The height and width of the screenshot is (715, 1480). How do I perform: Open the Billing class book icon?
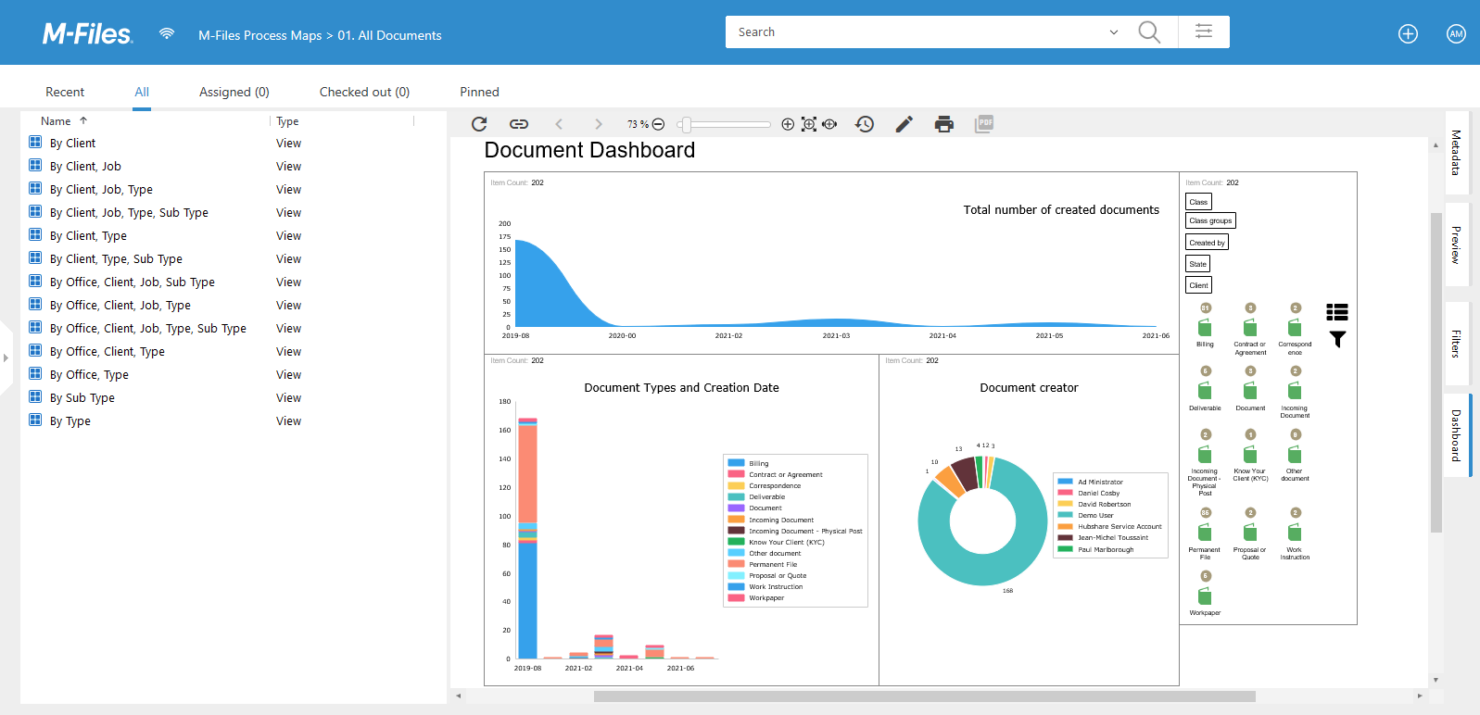point(1204,327)
